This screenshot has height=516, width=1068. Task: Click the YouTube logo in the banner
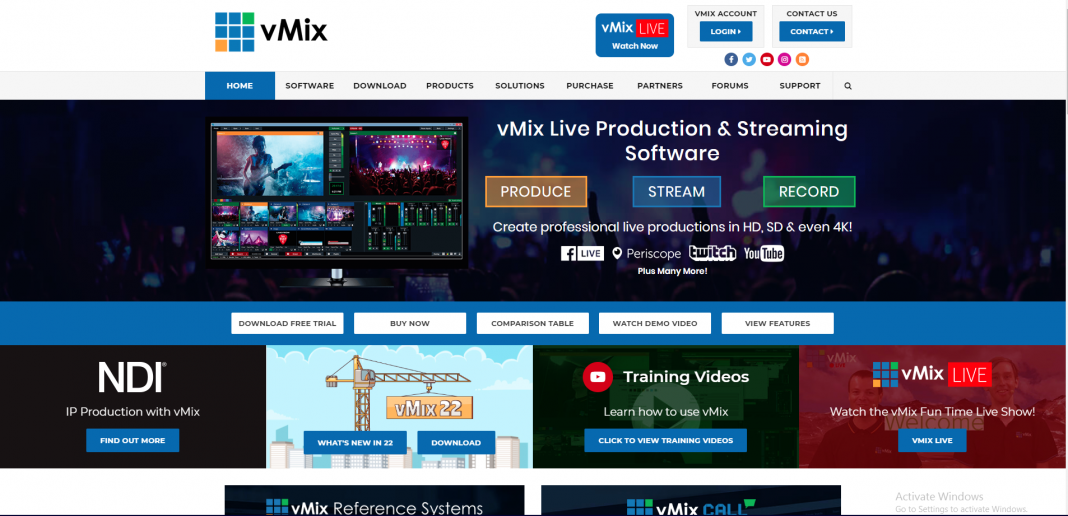click(x=764, y=253)
